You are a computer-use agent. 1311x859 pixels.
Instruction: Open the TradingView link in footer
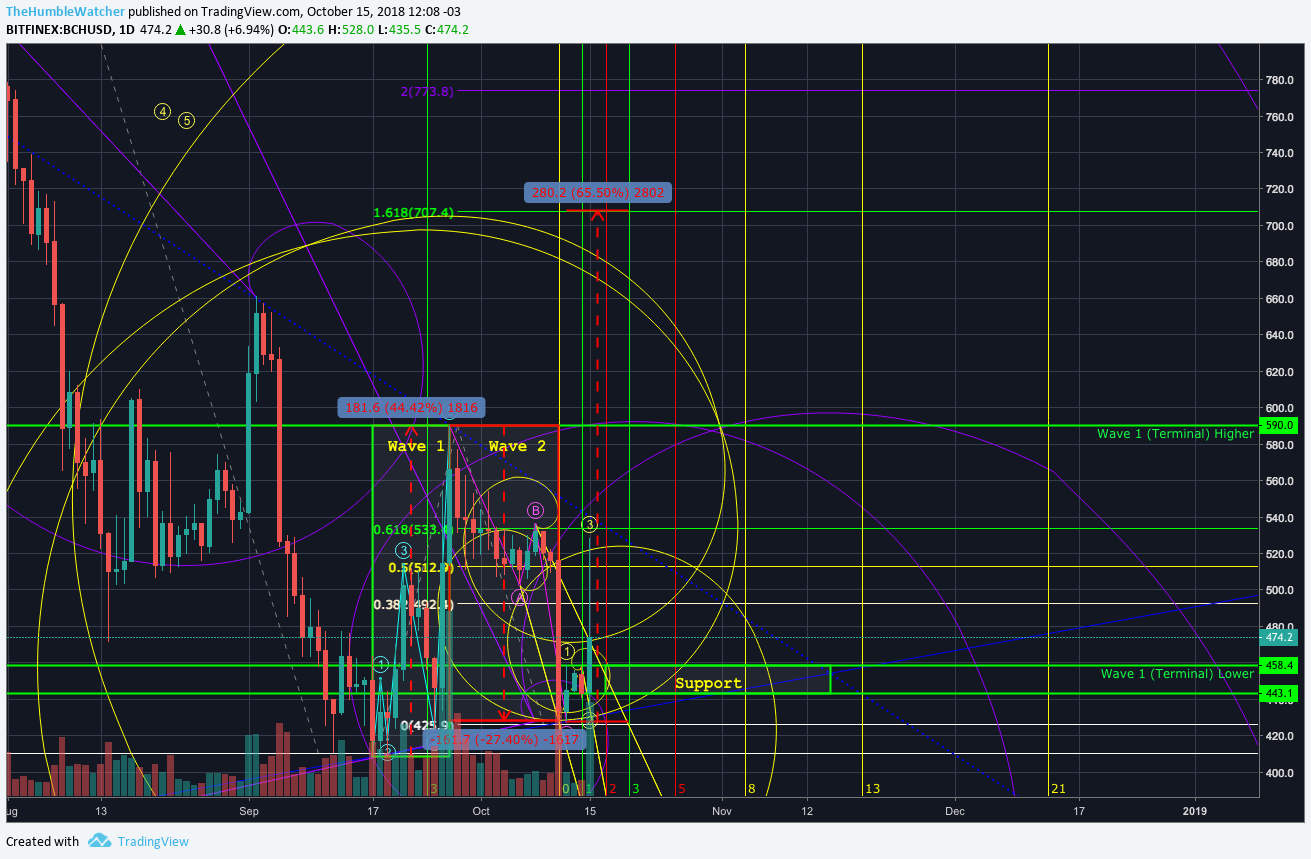(x=153, y=841)
